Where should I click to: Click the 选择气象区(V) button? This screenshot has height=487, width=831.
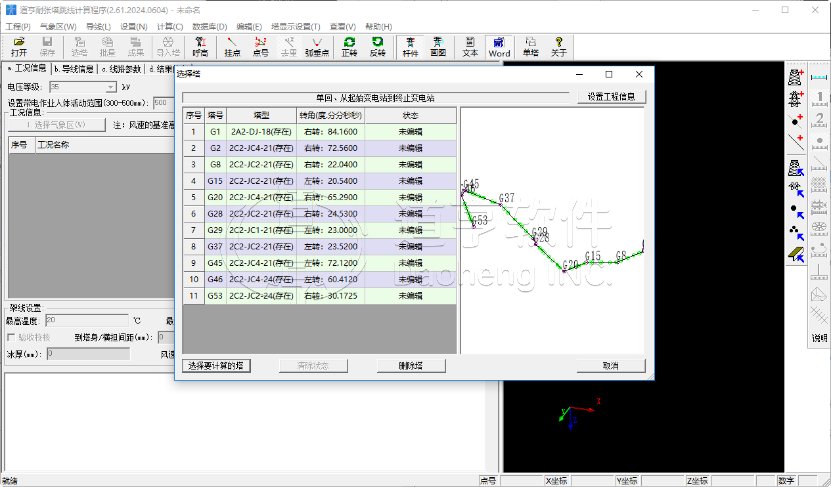(x=56, y=125)
